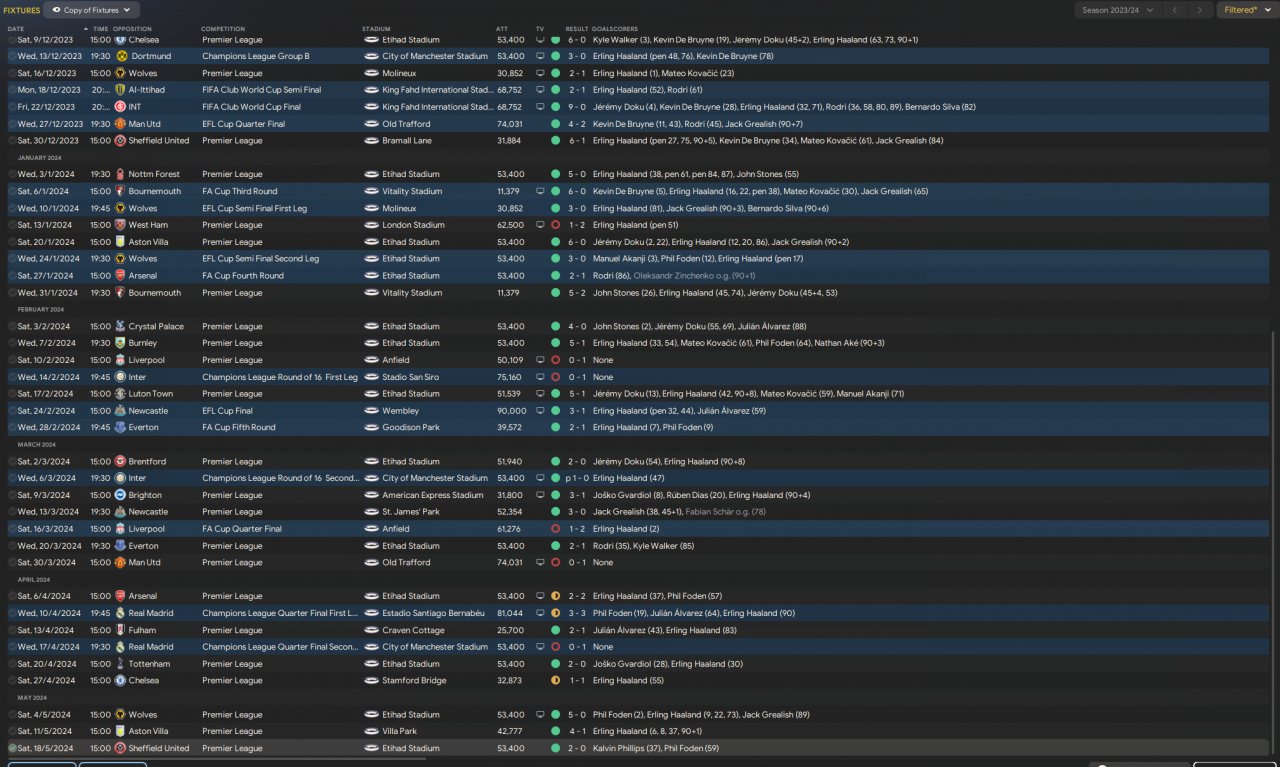
Task: Click the Al-Ittihad club badge
Action: [x=120, y=90]
